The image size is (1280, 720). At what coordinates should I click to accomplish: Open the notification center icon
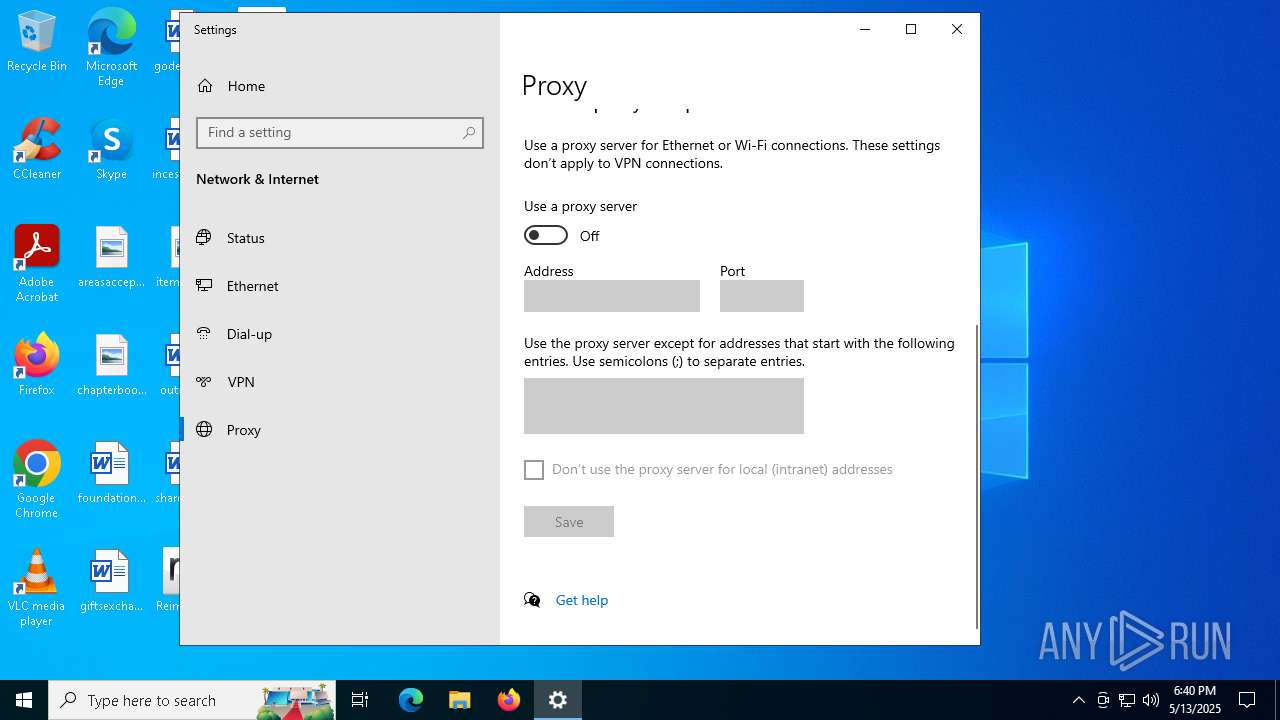pos(1247,700)
